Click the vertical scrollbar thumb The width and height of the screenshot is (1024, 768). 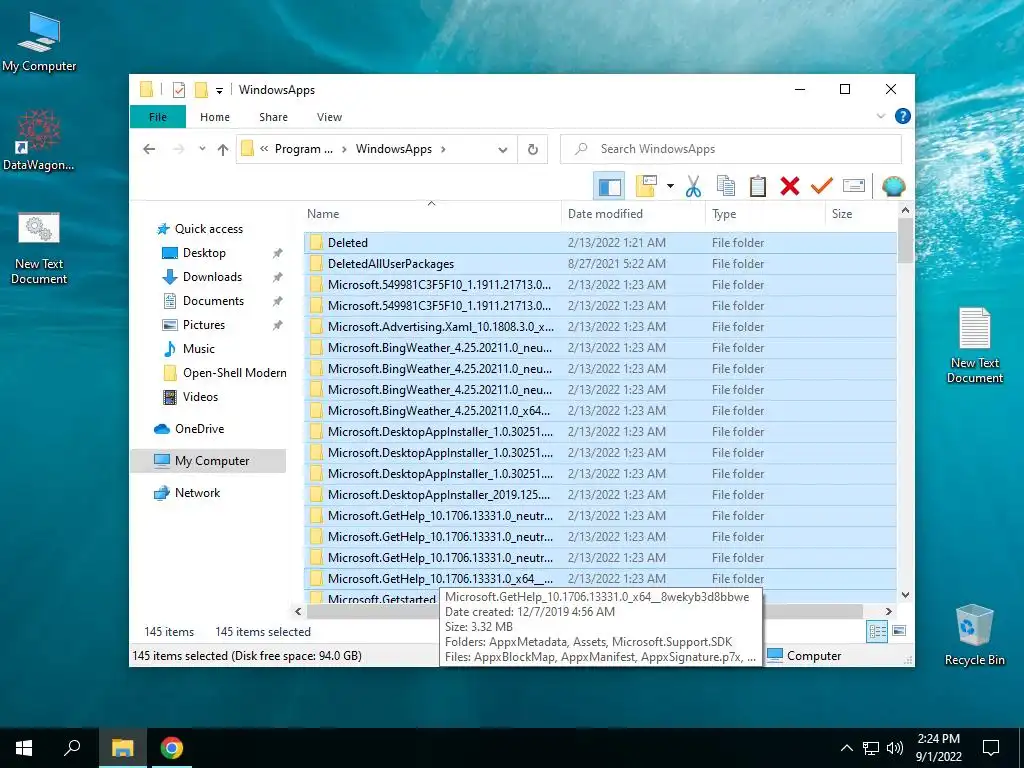[x=905, y=240]
